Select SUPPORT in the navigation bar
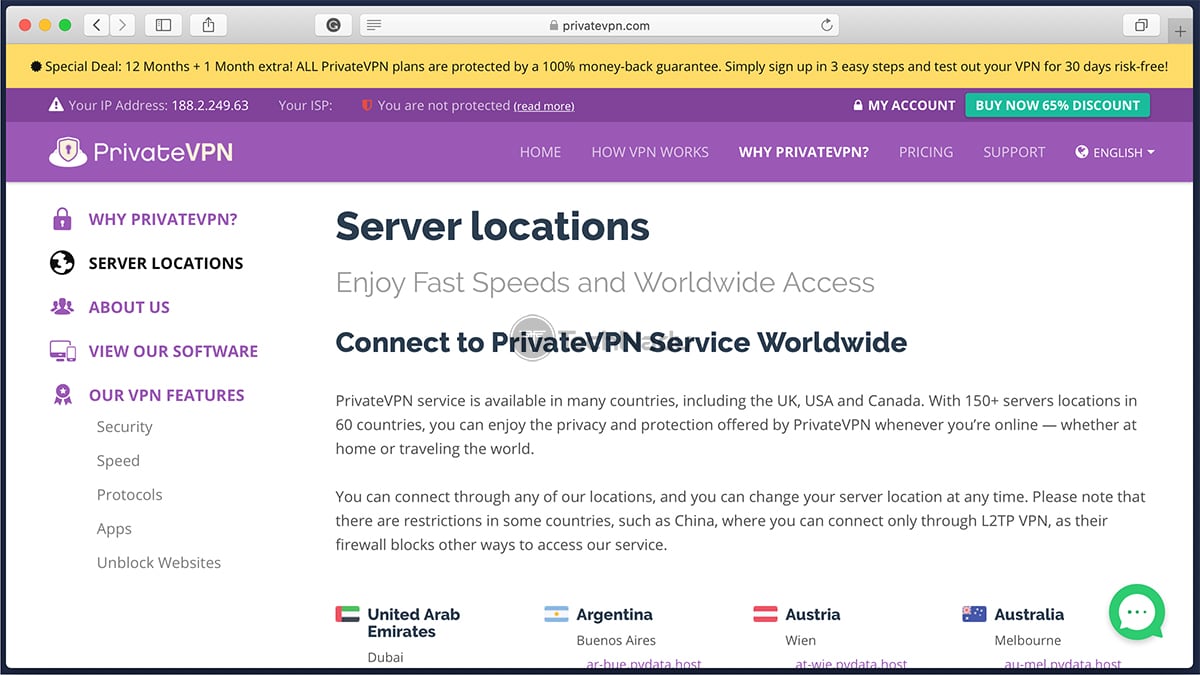The width and height of the screenshot is (1200, 675). tap(1013, 152)
